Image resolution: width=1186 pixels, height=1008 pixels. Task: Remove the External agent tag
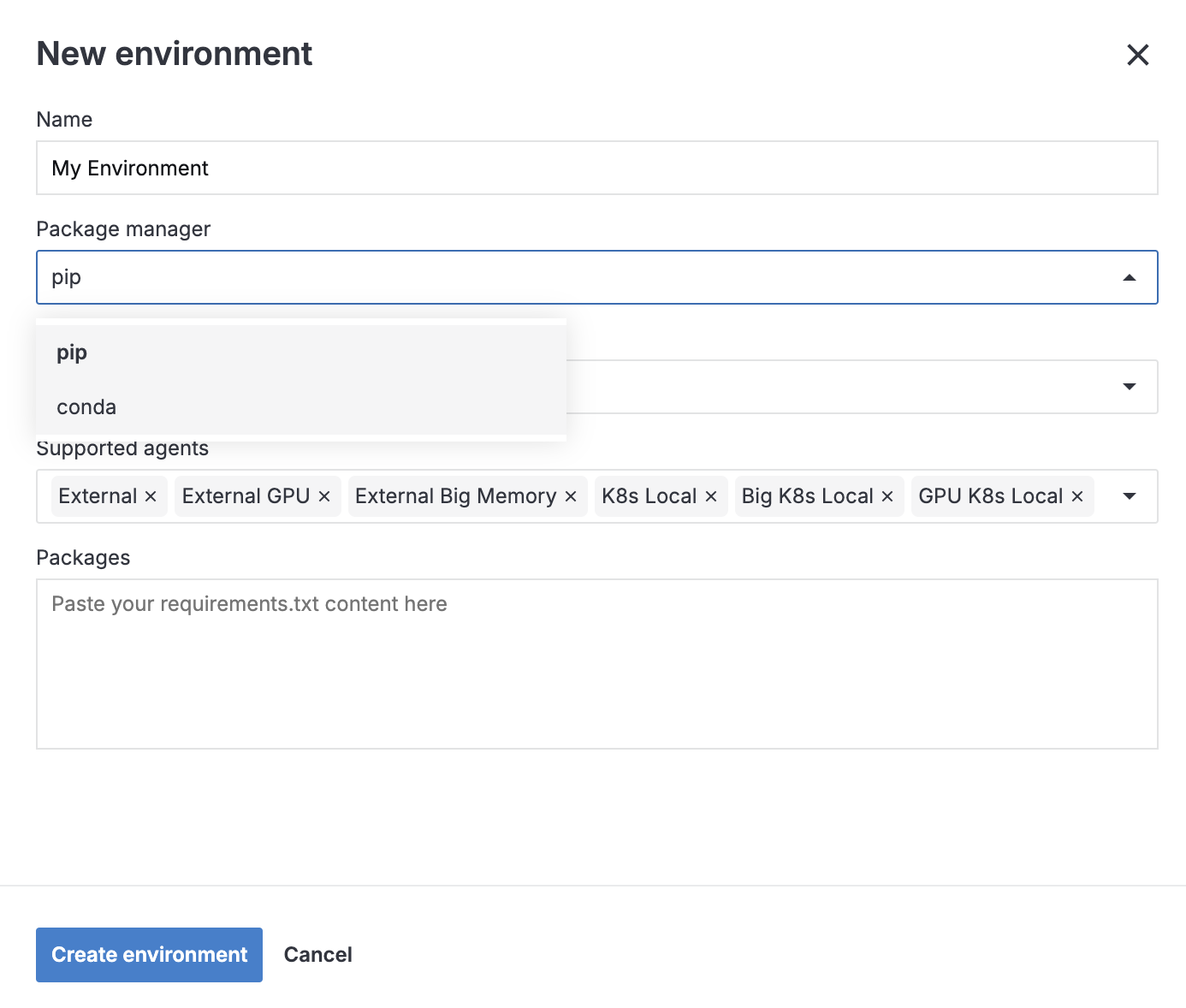pos(151,496)
